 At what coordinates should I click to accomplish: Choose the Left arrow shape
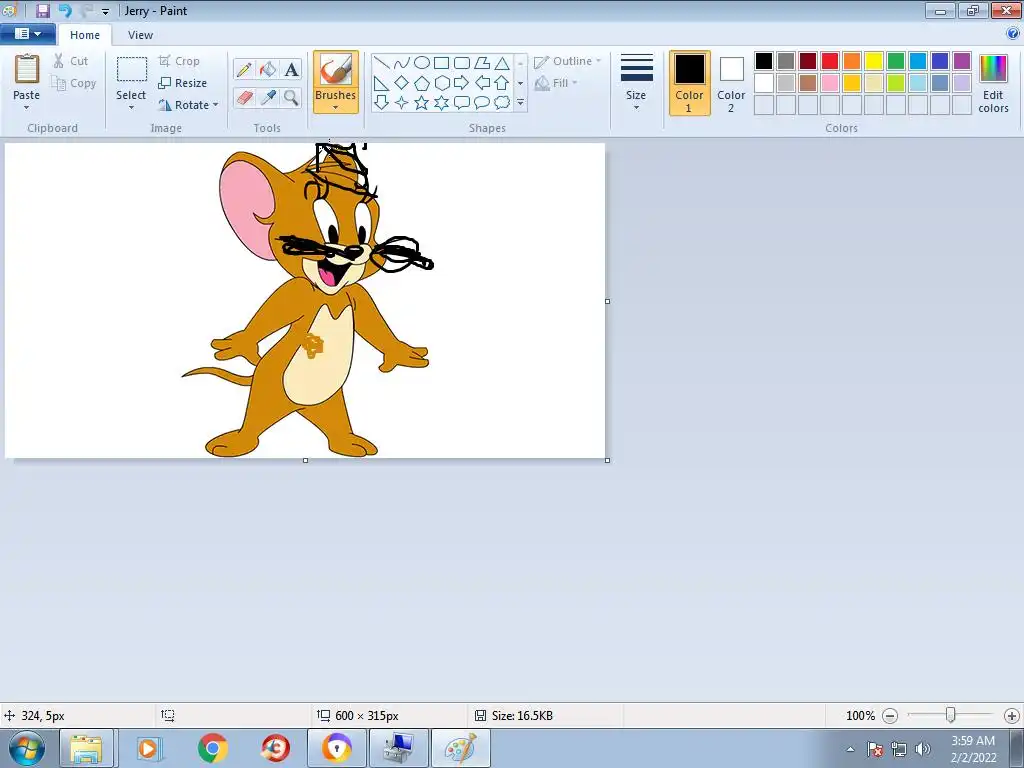pyautogui.click(x=482, y=83)
